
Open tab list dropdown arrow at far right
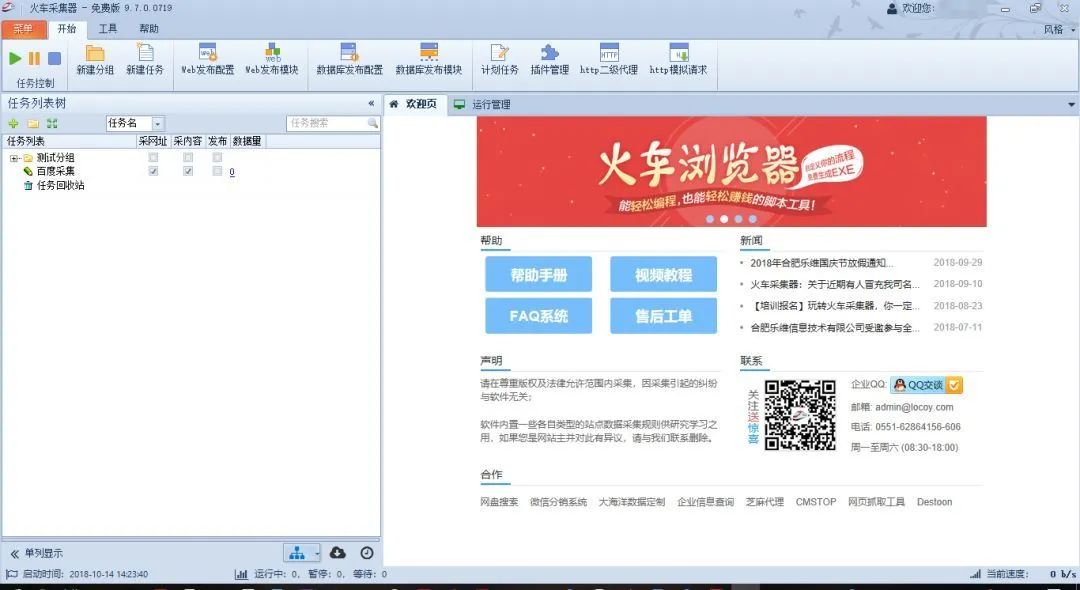coord(1072,105)
